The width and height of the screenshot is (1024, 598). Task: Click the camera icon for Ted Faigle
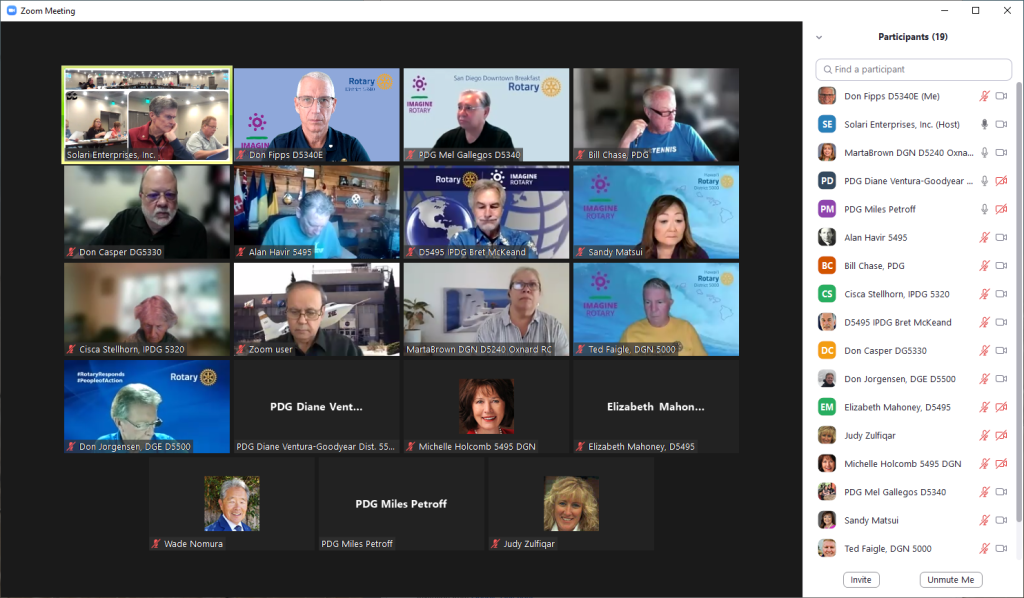click(x=1001, y=548)
